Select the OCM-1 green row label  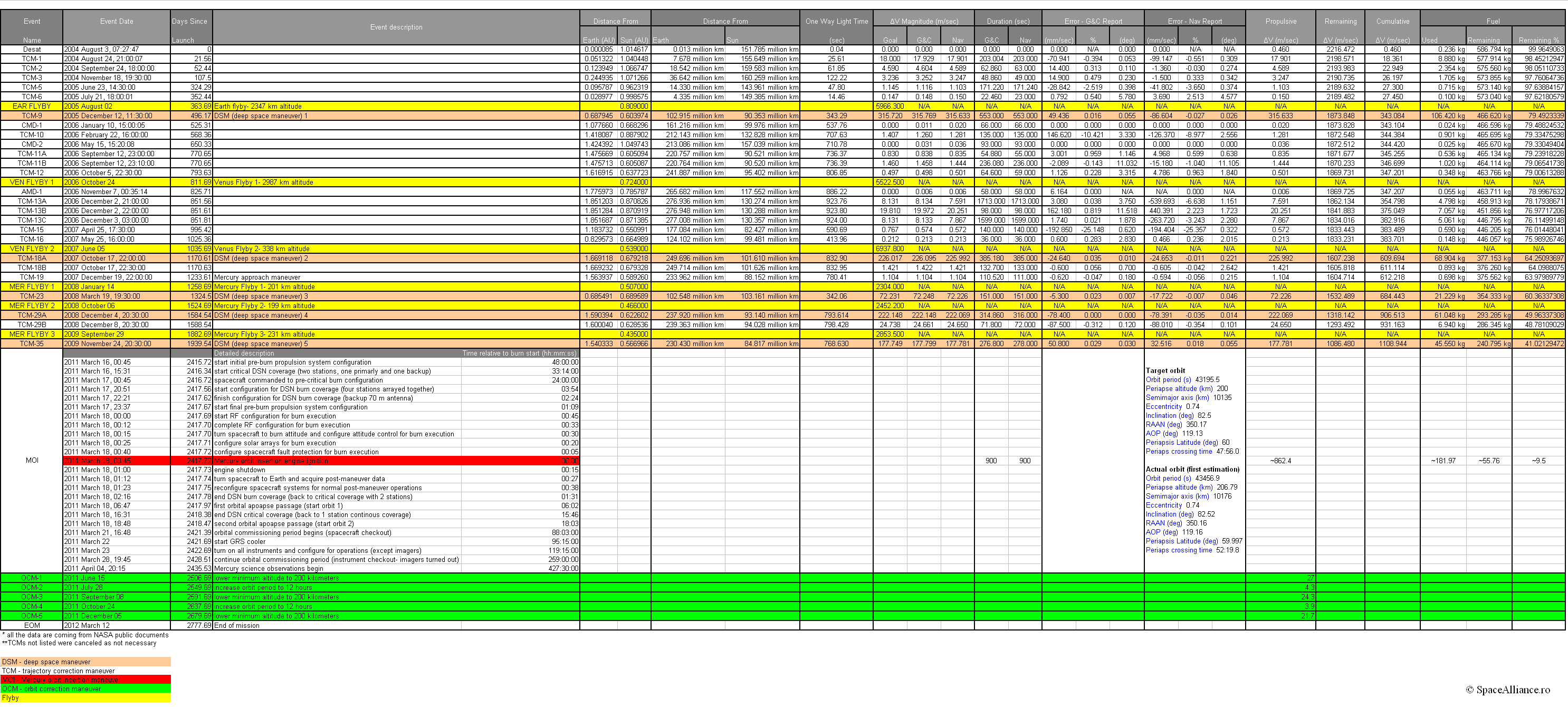tap(32, 578)
